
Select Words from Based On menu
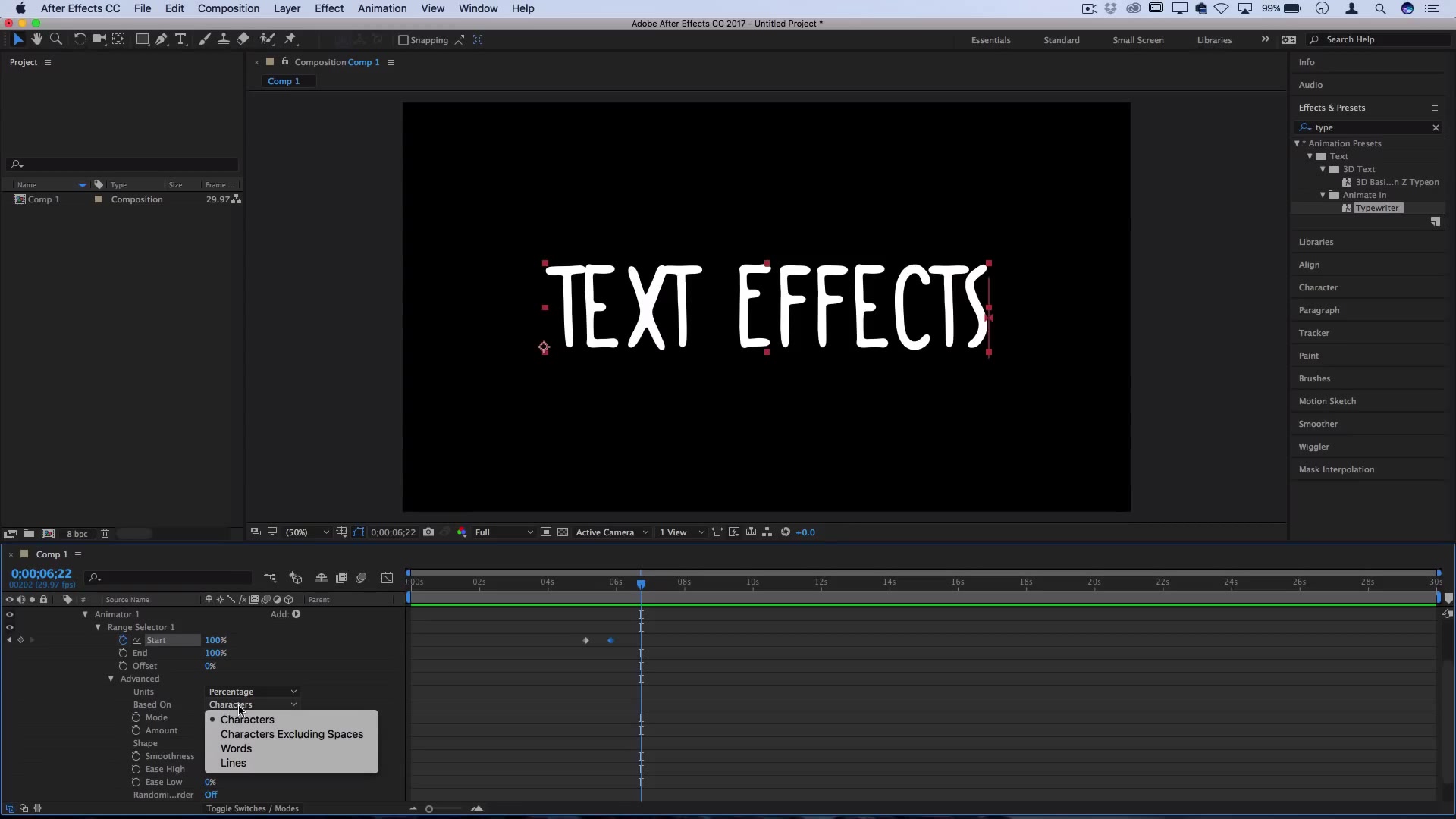coord(236,748)
